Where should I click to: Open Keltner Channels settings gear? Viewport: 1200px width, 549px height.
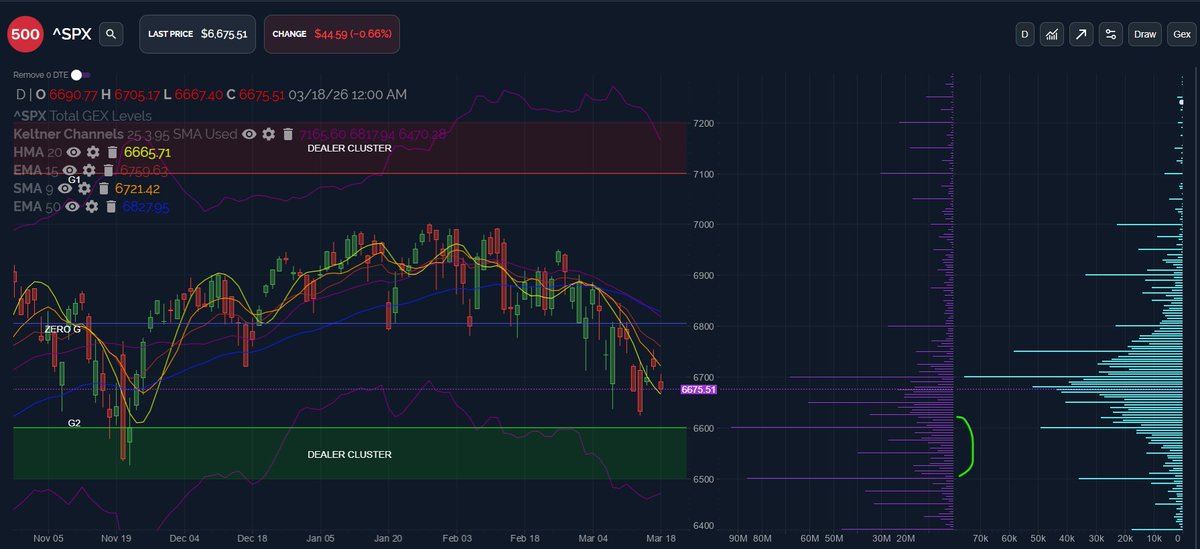(x=268, y=133)
